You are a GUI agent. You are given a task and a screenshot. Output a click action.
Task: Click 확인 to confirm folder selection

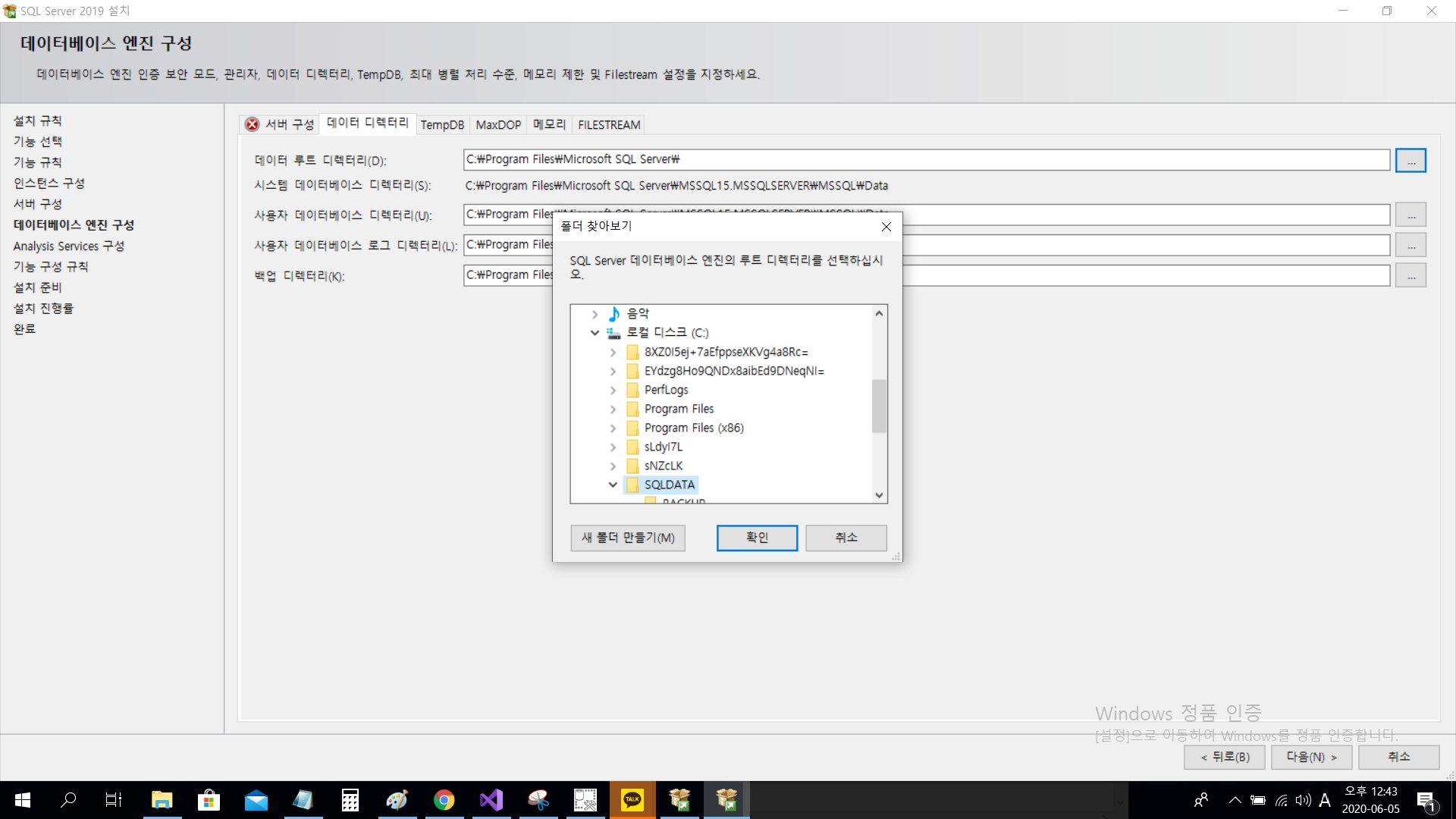coord(756,538)
